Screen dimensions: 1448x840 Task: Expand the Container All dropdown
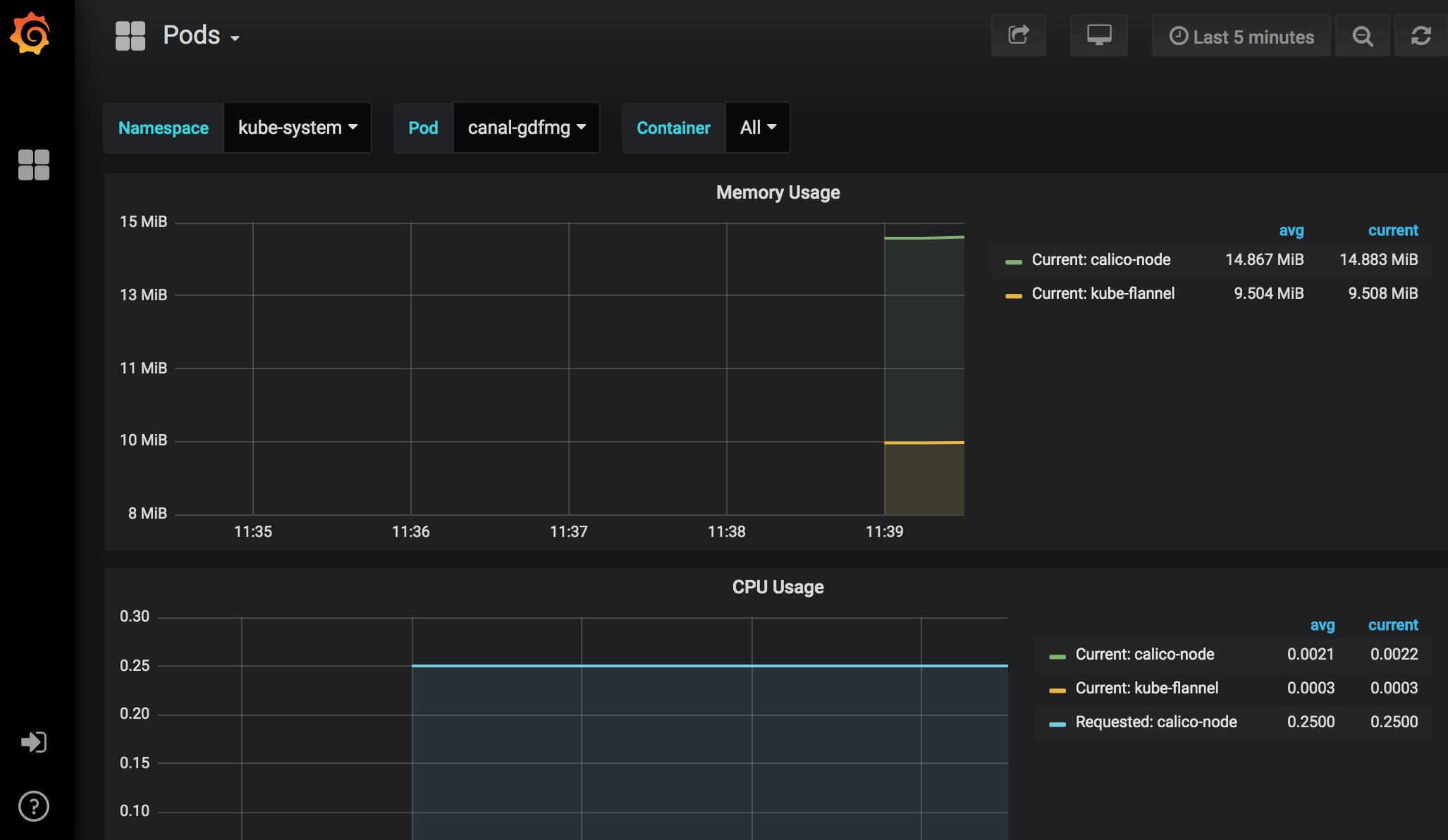pyautogui.click(x=757, y=128)
